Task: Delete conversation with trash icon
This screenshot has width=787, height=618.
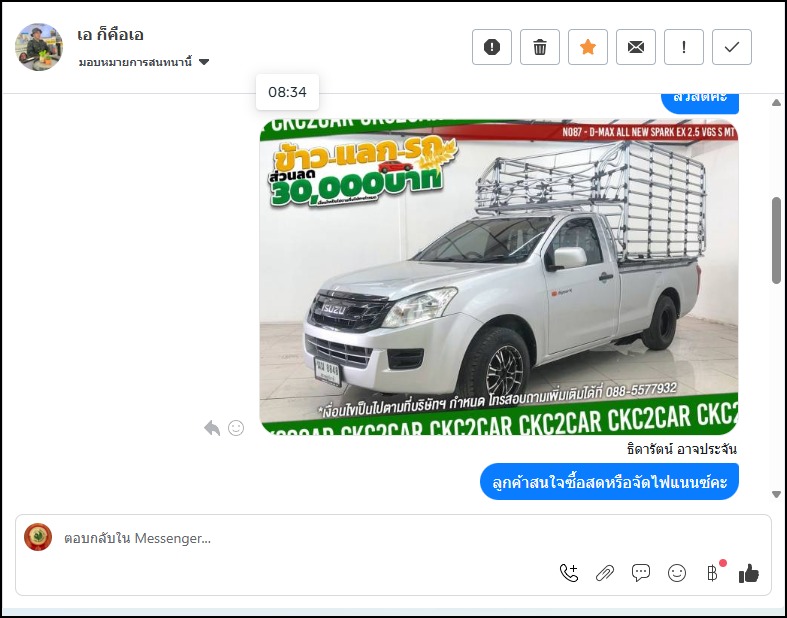Action: click(x=540, y=47)
